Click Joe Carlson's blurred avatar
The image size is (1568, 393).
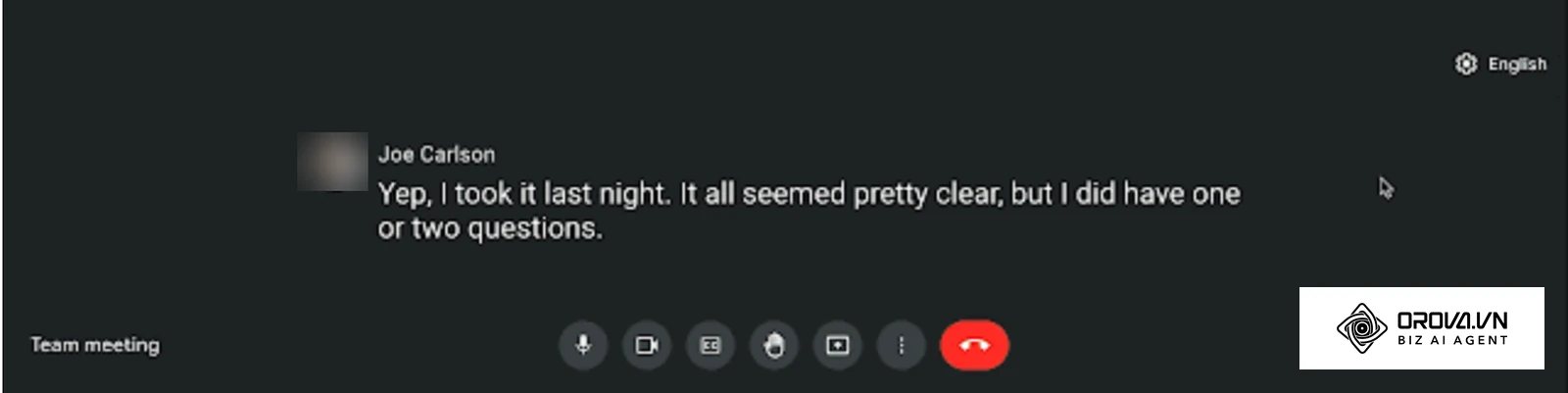pyautogui.click(x=332, y=161)
